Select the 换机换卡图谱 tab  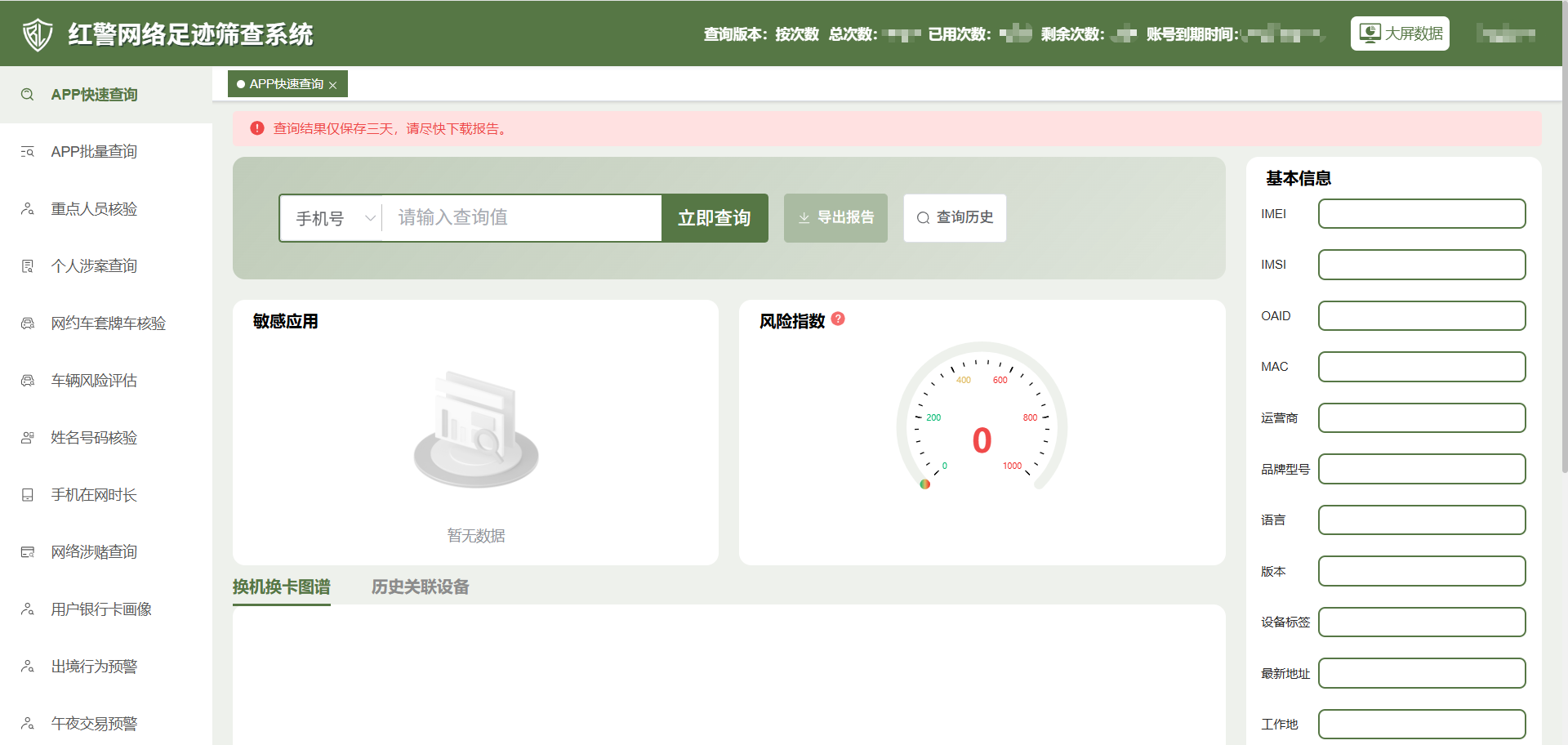(x=281, y=587)
